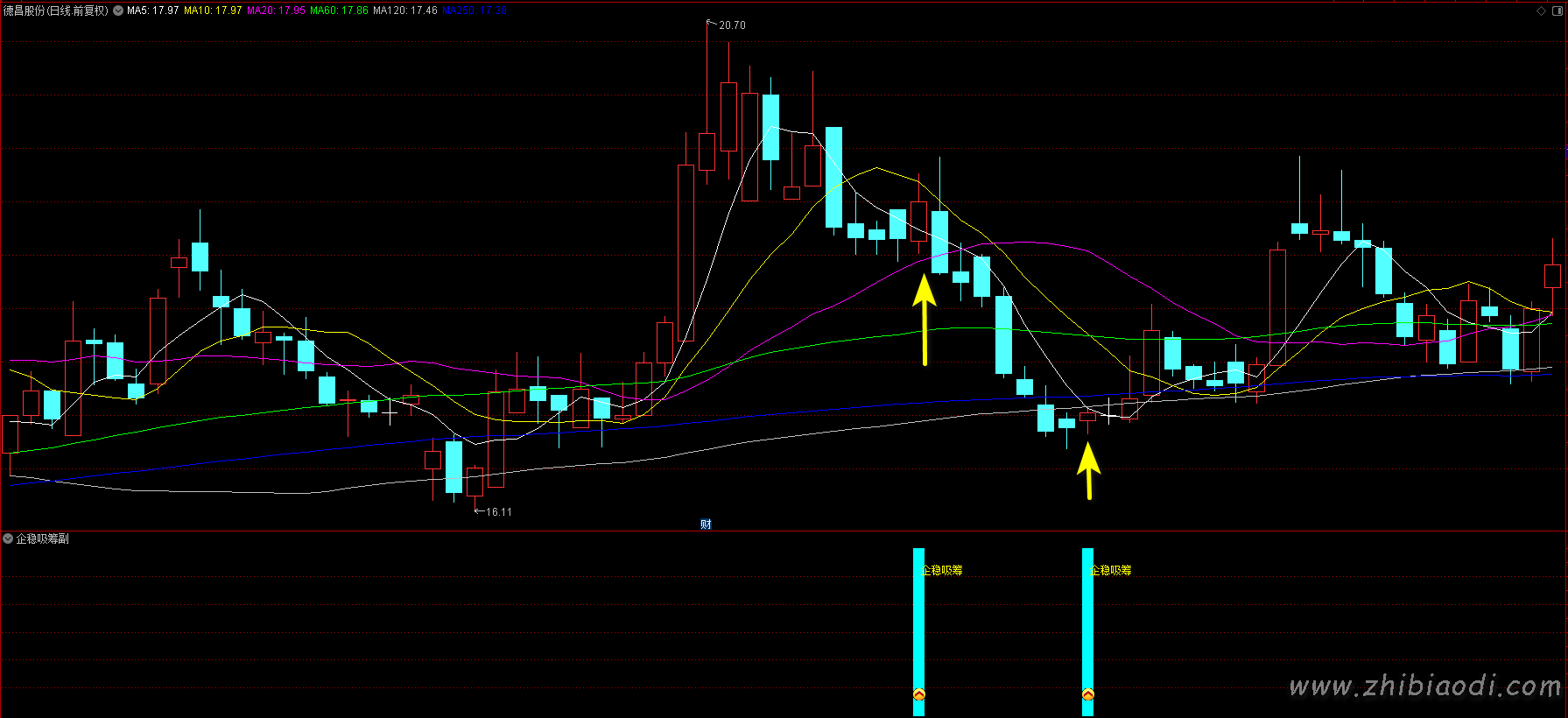
Task: Click the 16.11 low price marker
Action: click(497, 511)
